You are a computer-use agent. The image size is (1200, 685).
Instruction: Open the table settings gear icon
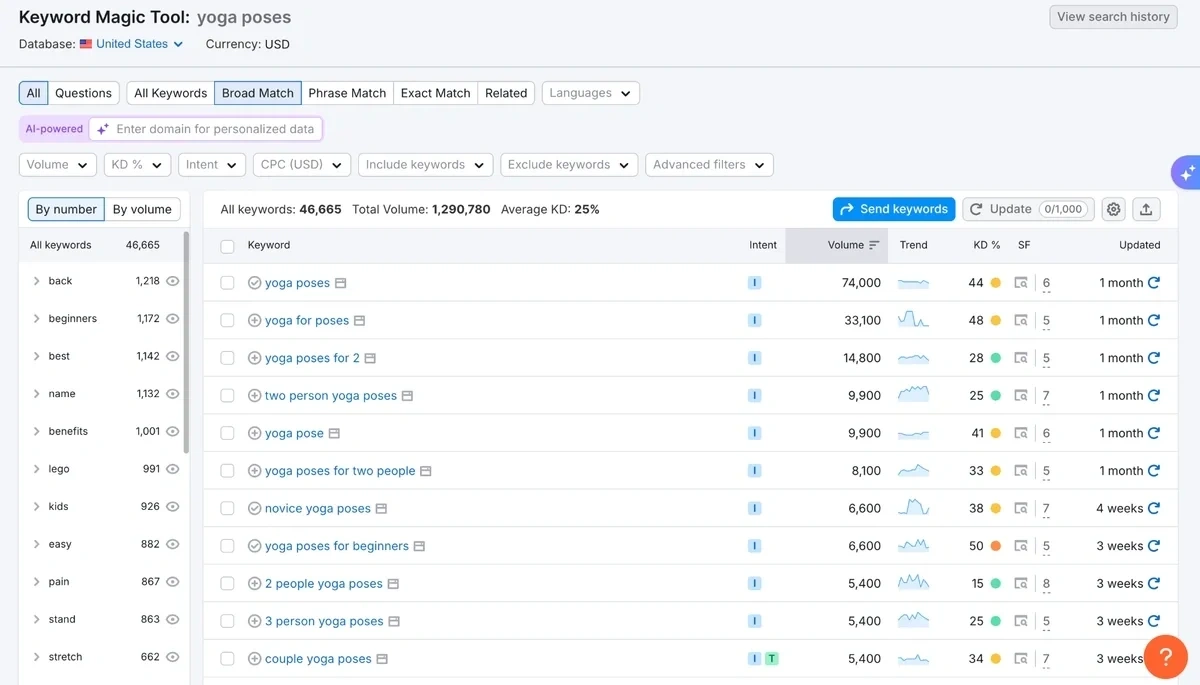(1113, 209)
